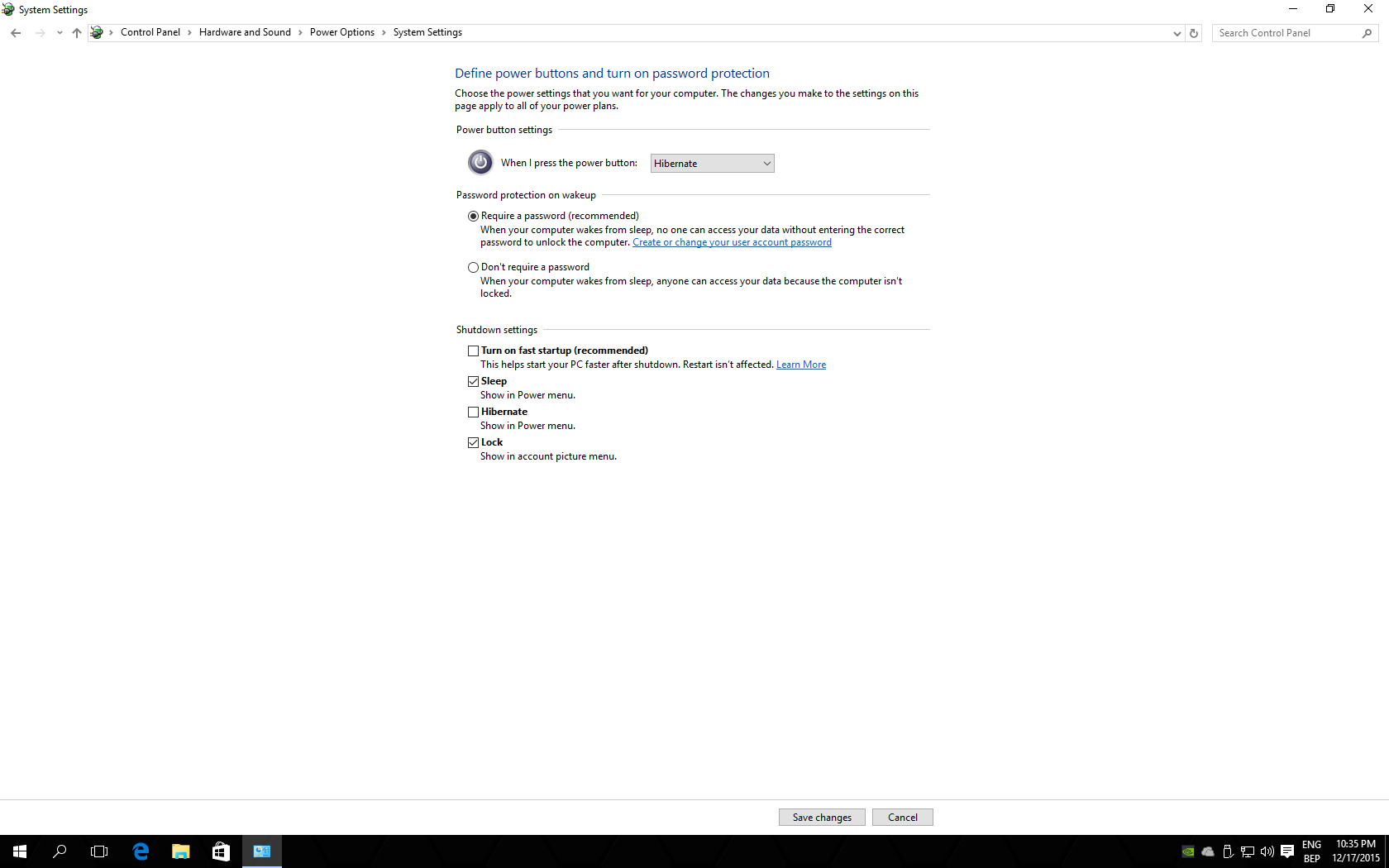Click the power plug icon in address bar
The image size is (1389, 868).
97,32
